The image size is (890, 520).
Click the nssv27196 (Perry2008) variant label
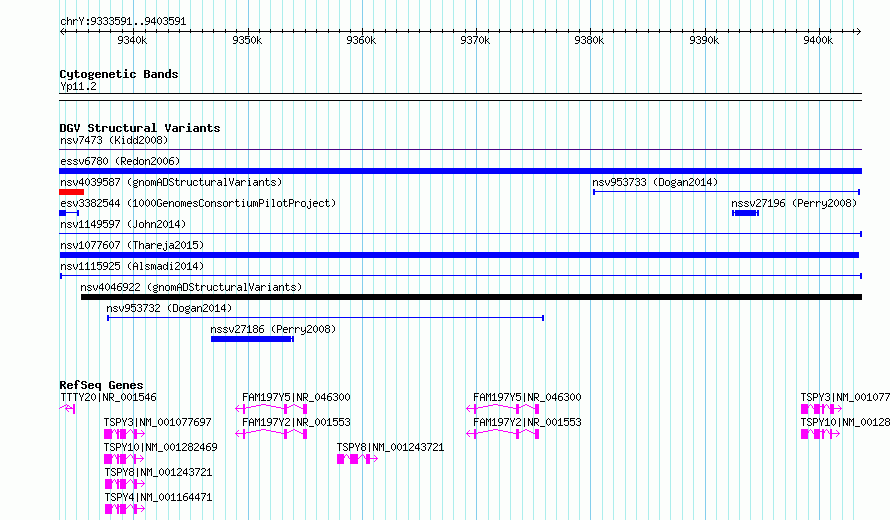[x=794, y=203]
